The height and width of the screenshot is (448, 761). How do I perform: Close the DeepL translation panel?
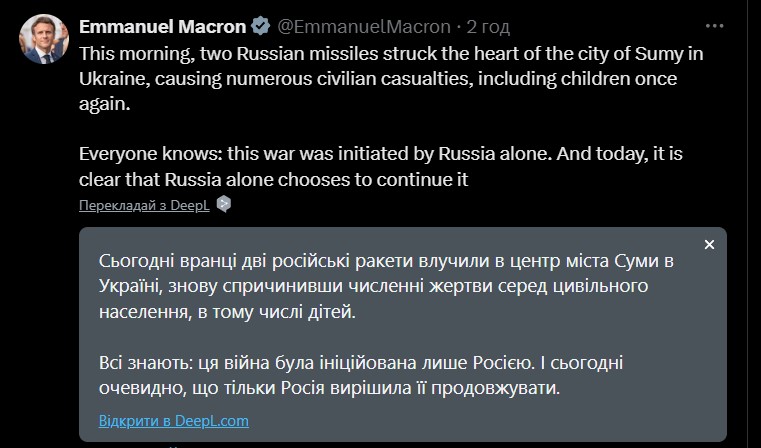pyautogui.click(x=709, y=244)
